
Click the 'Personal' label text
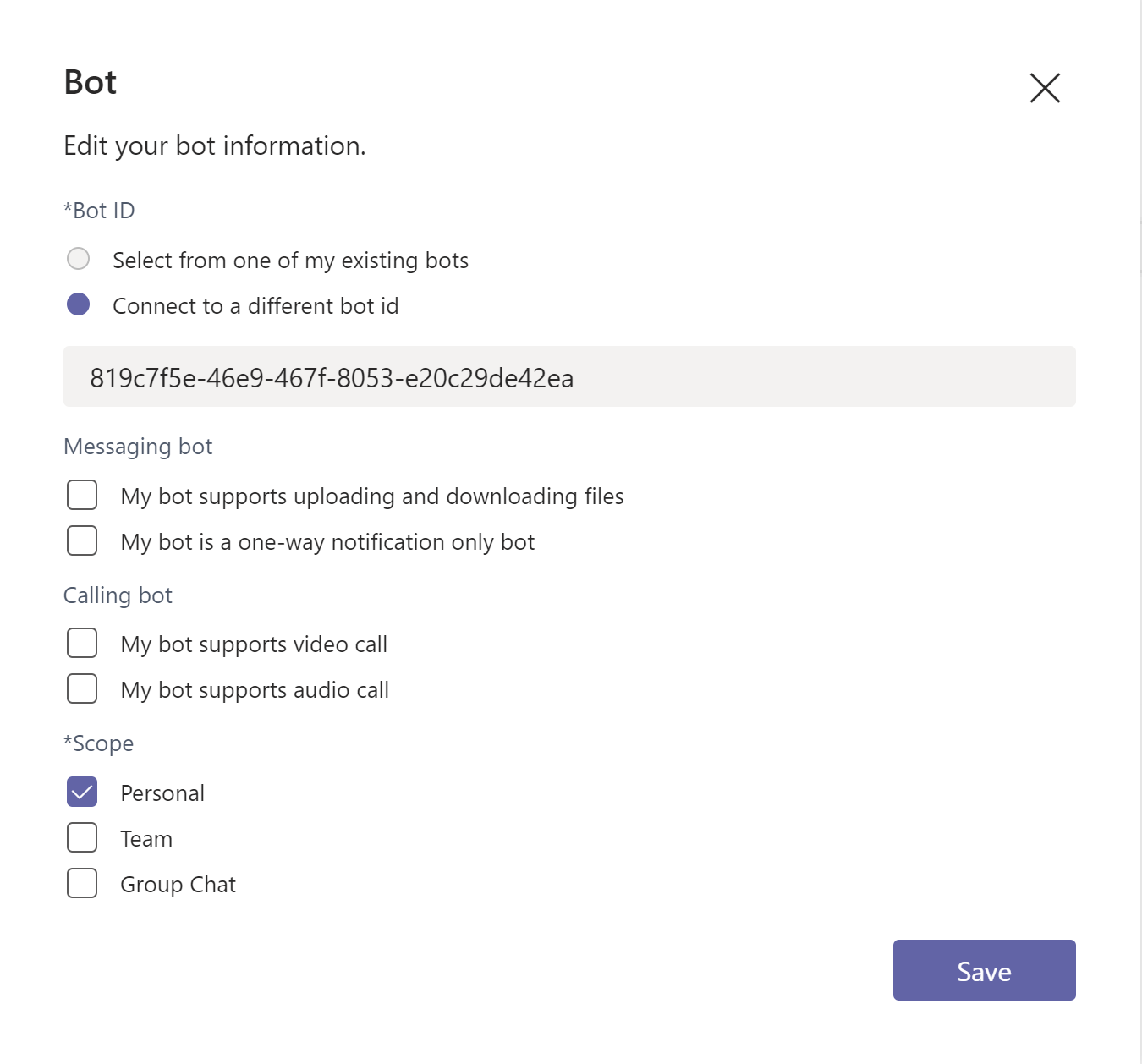(x=162, y=793)
